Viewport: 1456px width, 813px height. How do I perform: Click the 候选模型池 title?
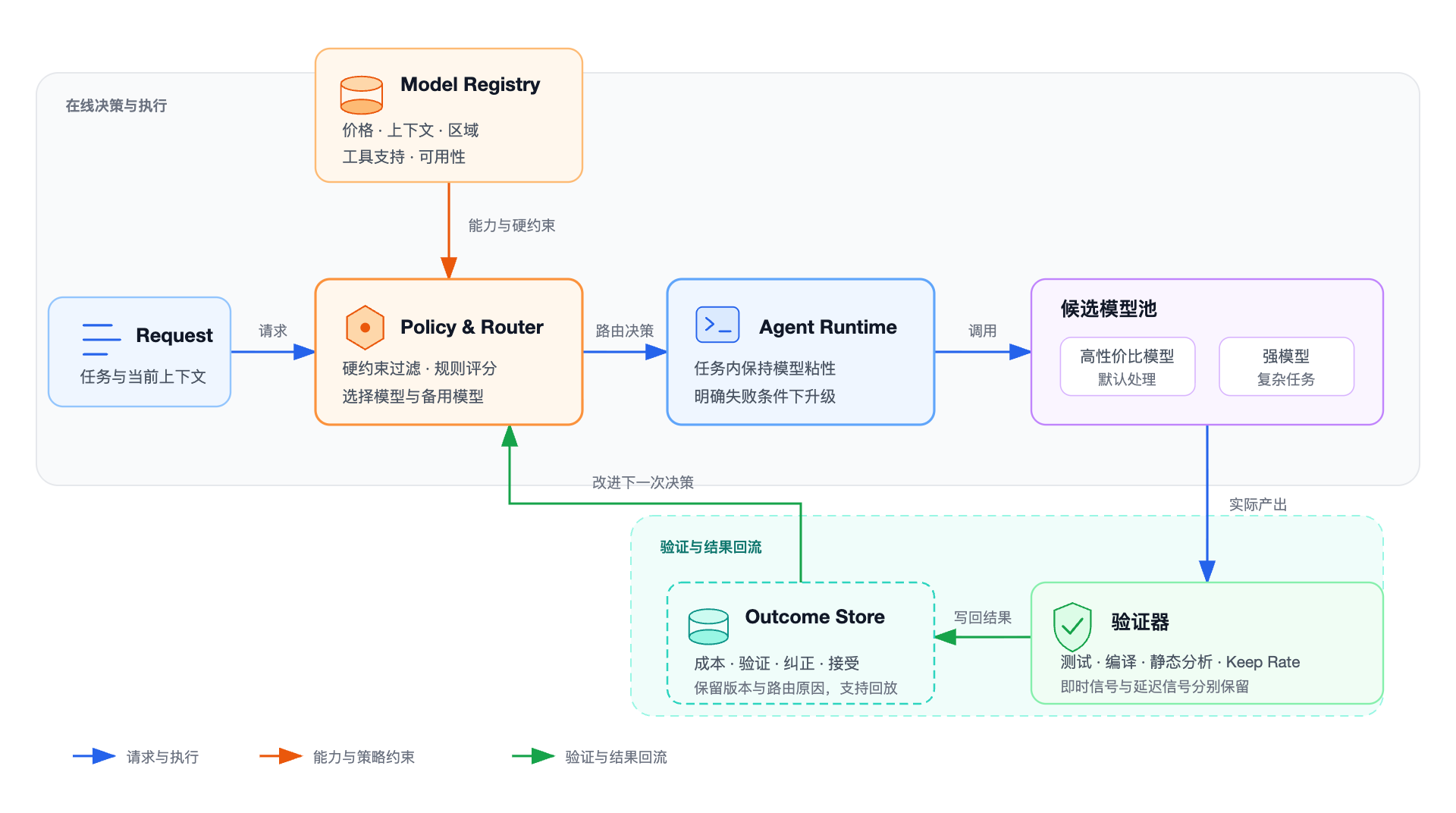click(x=1109, y=309)
